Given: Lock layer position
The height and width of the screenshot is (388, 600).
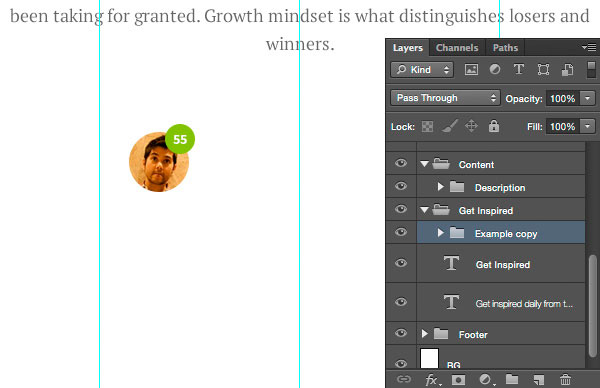Looking at the screenshot, I should click(471, 126).
